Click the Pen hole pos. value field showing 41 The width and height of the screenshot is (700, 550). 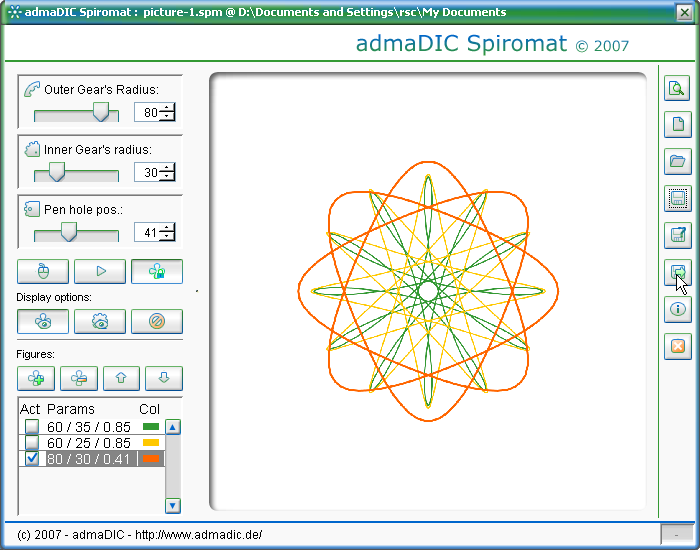point(147,232)
